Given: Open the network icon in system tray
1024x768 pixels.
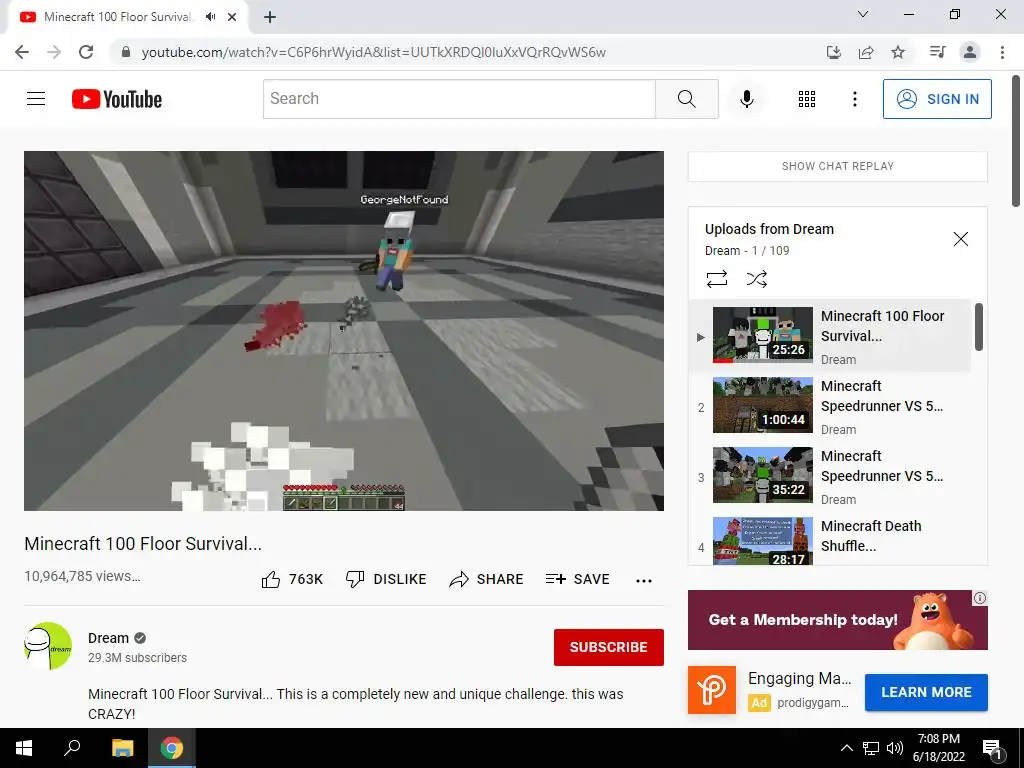Looking at the screenshot, I should 871,748.
